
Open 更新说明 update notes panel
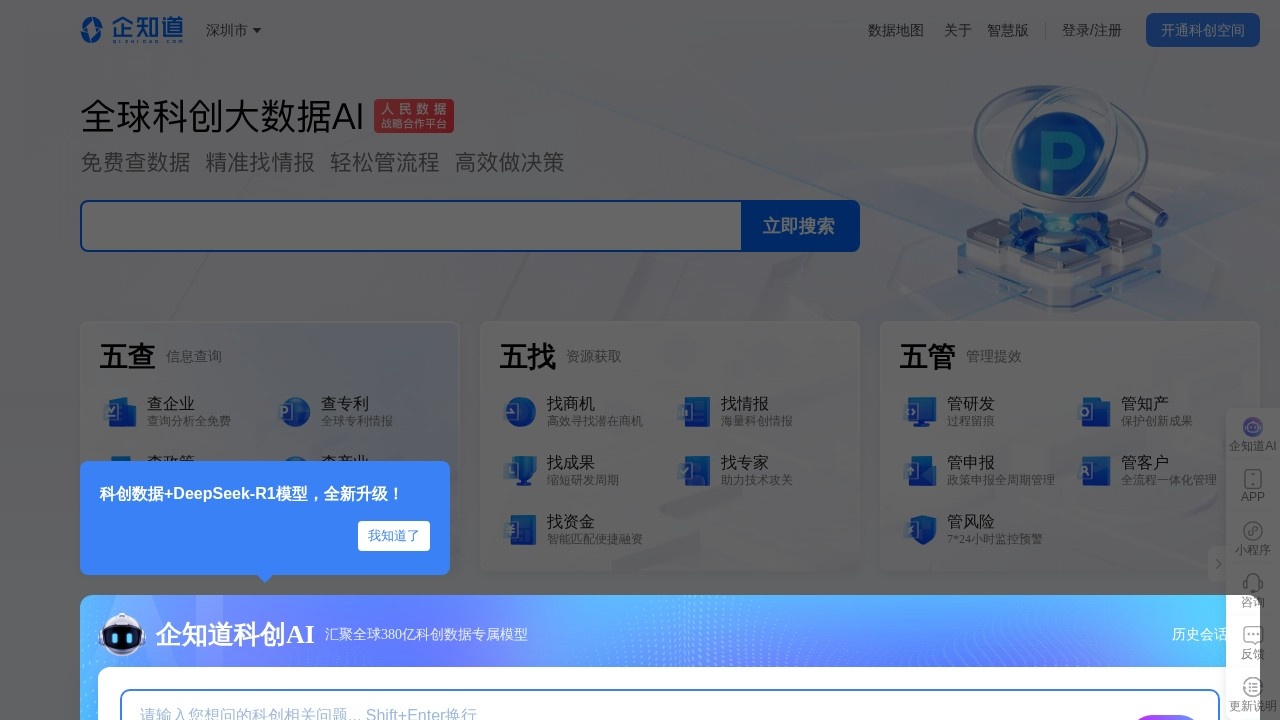pos(1252,687)
